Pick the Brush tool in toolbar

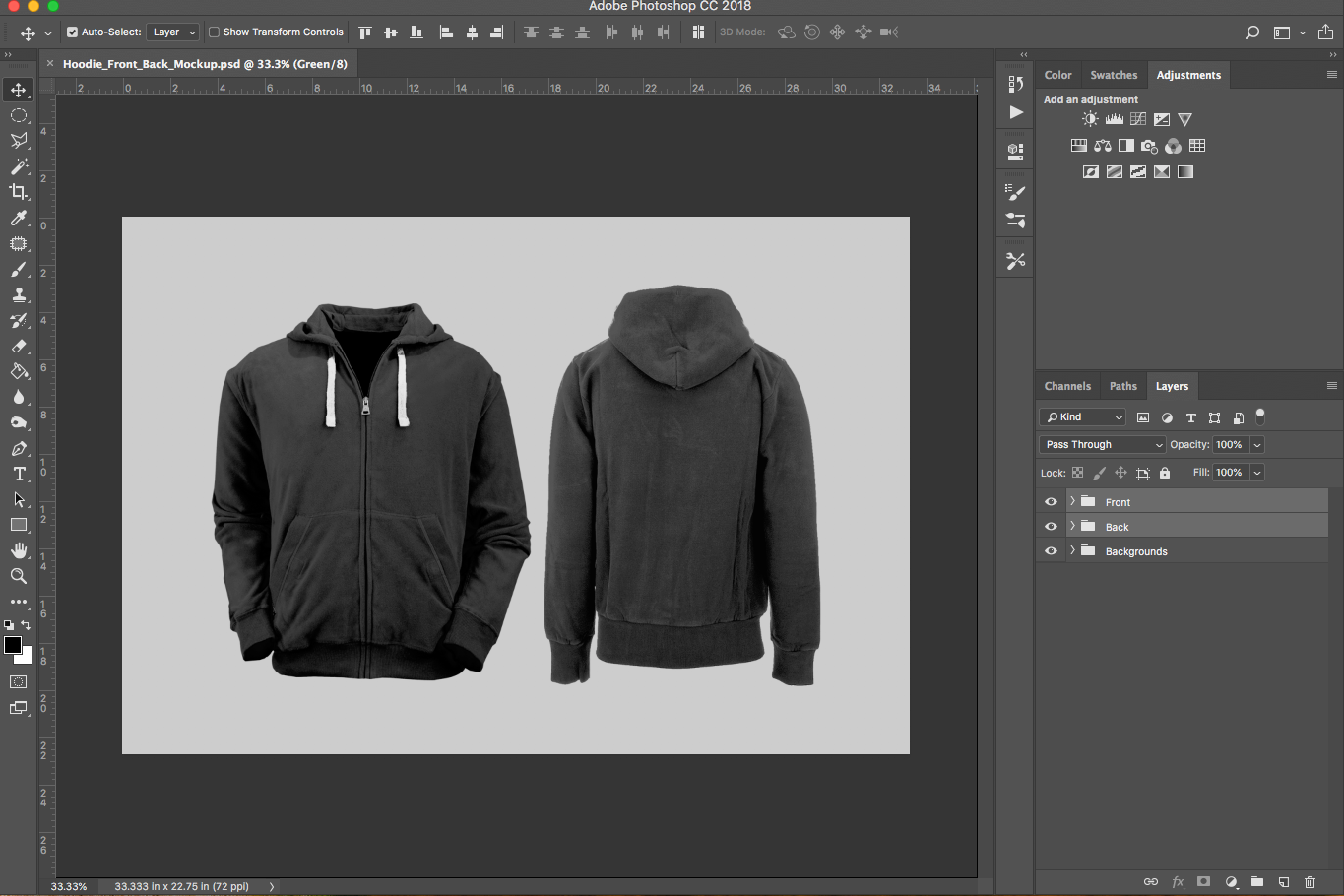(19, 269)
